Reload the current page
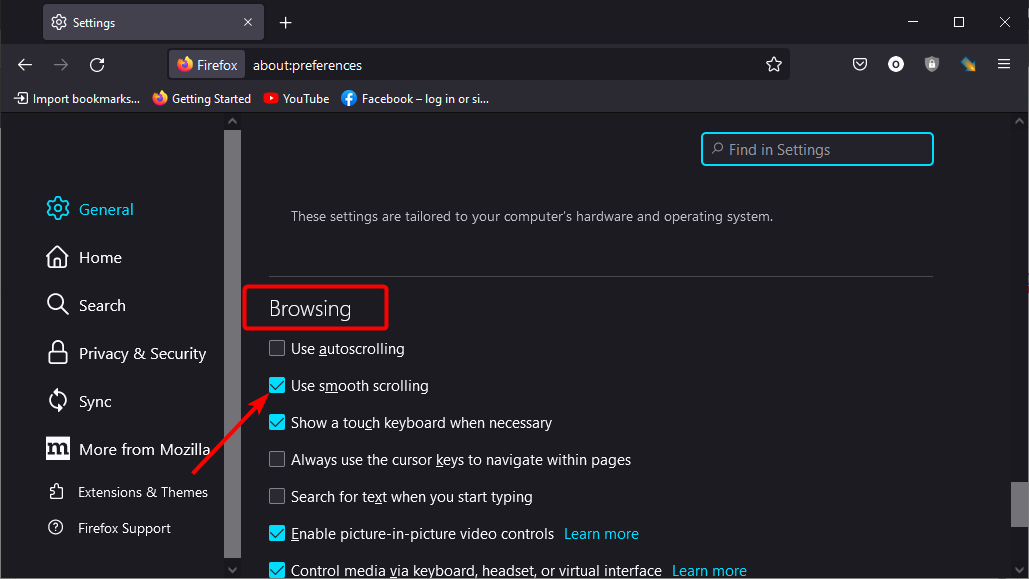This screenshot has height=579, width=1029. (97, 64)
